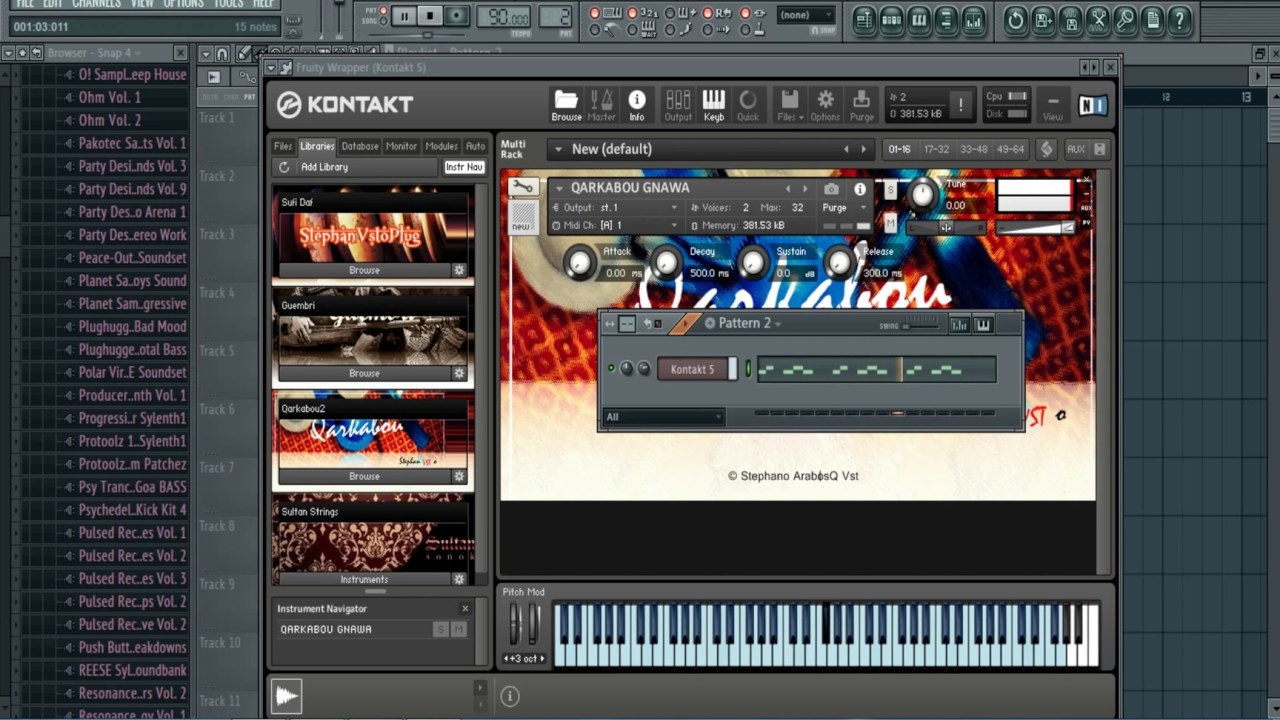Switch to the Libraries tab
The image size is (1280, 720).
[x=317, y=146]
